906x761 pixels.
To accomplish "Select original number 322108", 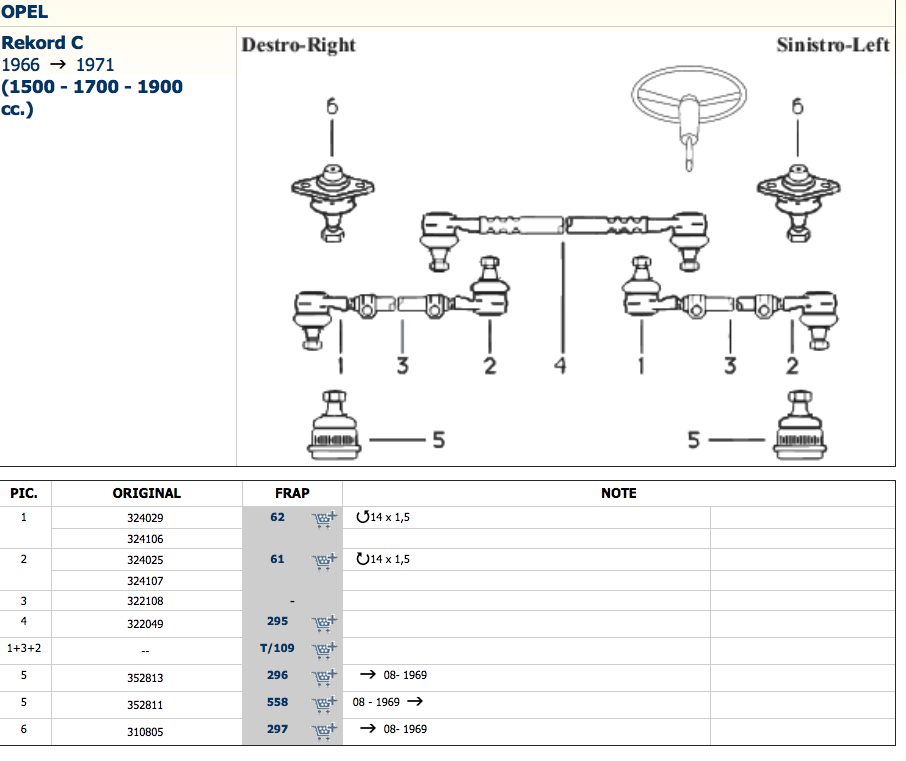I will [x=145, y=601].
